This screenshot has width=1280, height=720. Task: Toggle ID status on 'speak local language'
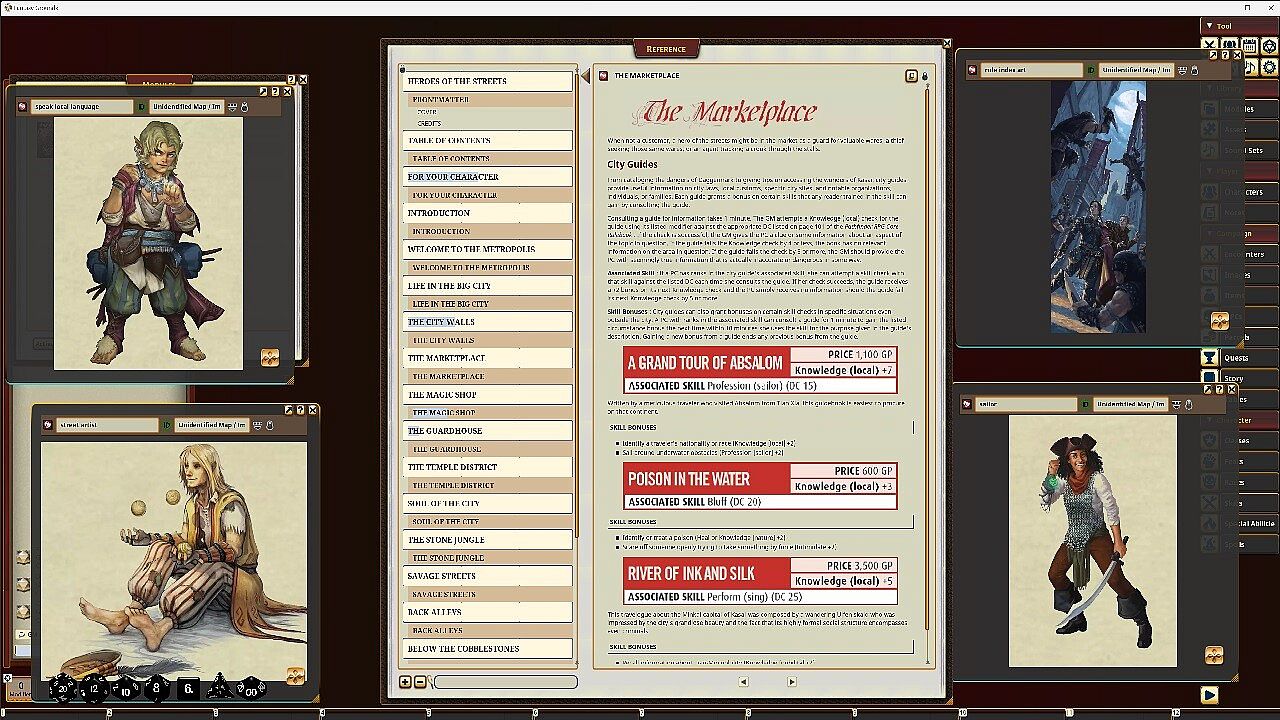point(141,106)
